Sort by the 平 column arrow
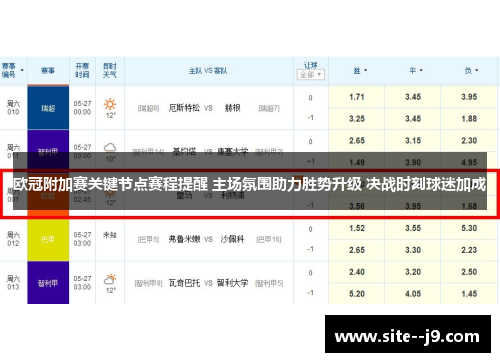Image resolution: width=500 pixels, height=362 pixels. coord(421,70)
